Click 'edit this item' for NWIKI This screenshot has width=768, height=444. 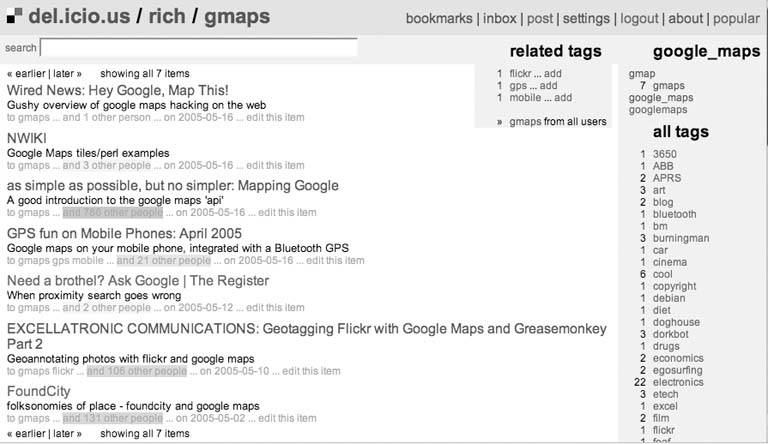pos(275,165)
